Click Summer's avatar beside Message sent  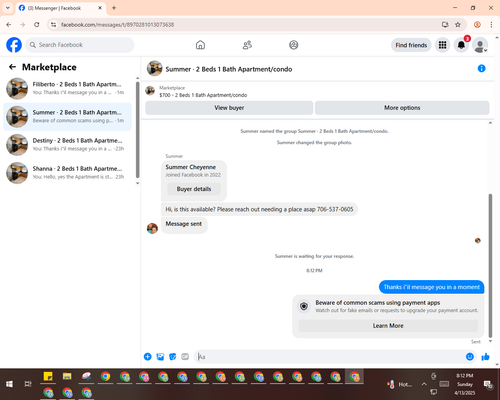[x=152, y=228]
